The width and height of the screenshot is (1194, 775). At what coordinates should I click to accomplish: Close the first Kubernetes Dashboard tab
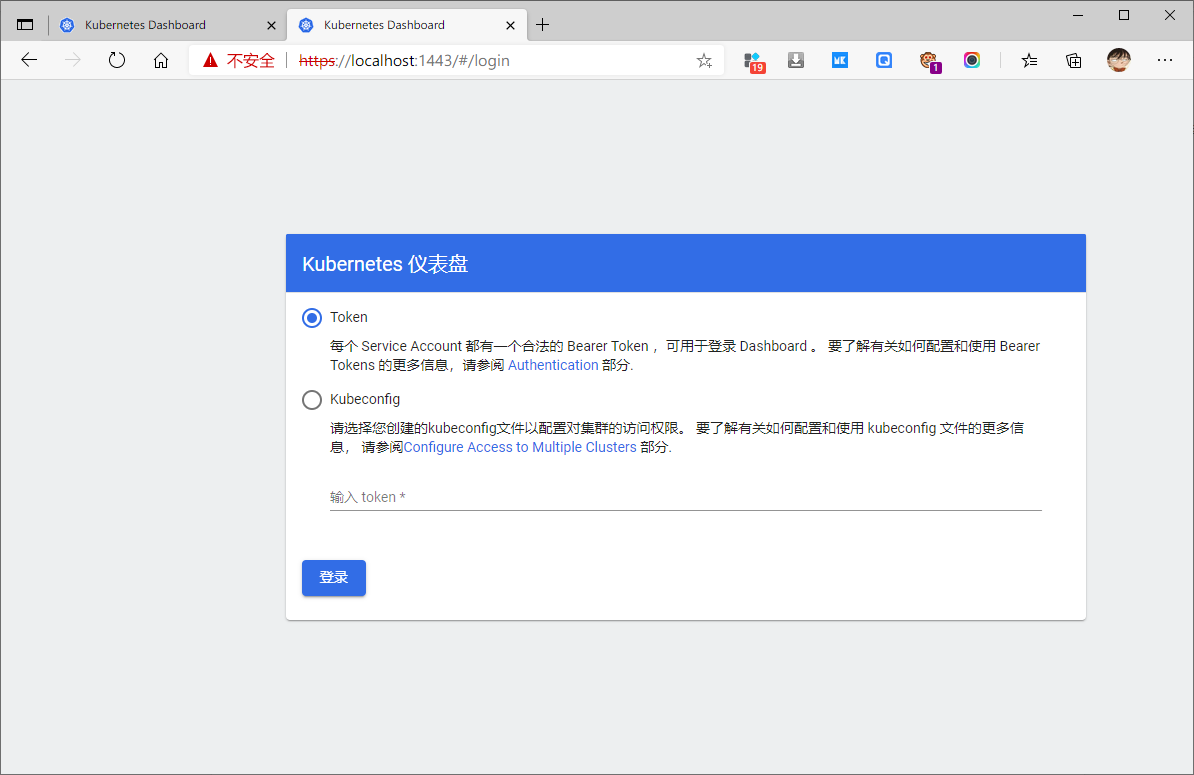(271, 25)
